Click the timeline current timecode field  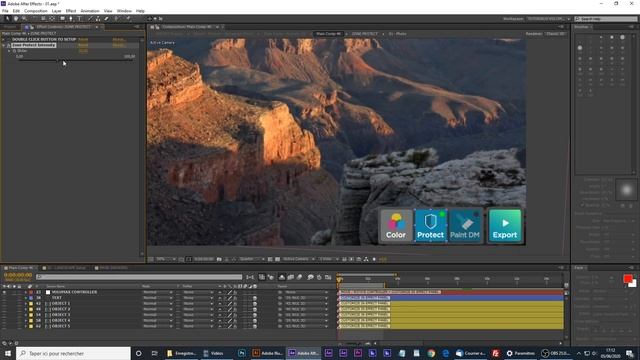click(x=18, y=276)
